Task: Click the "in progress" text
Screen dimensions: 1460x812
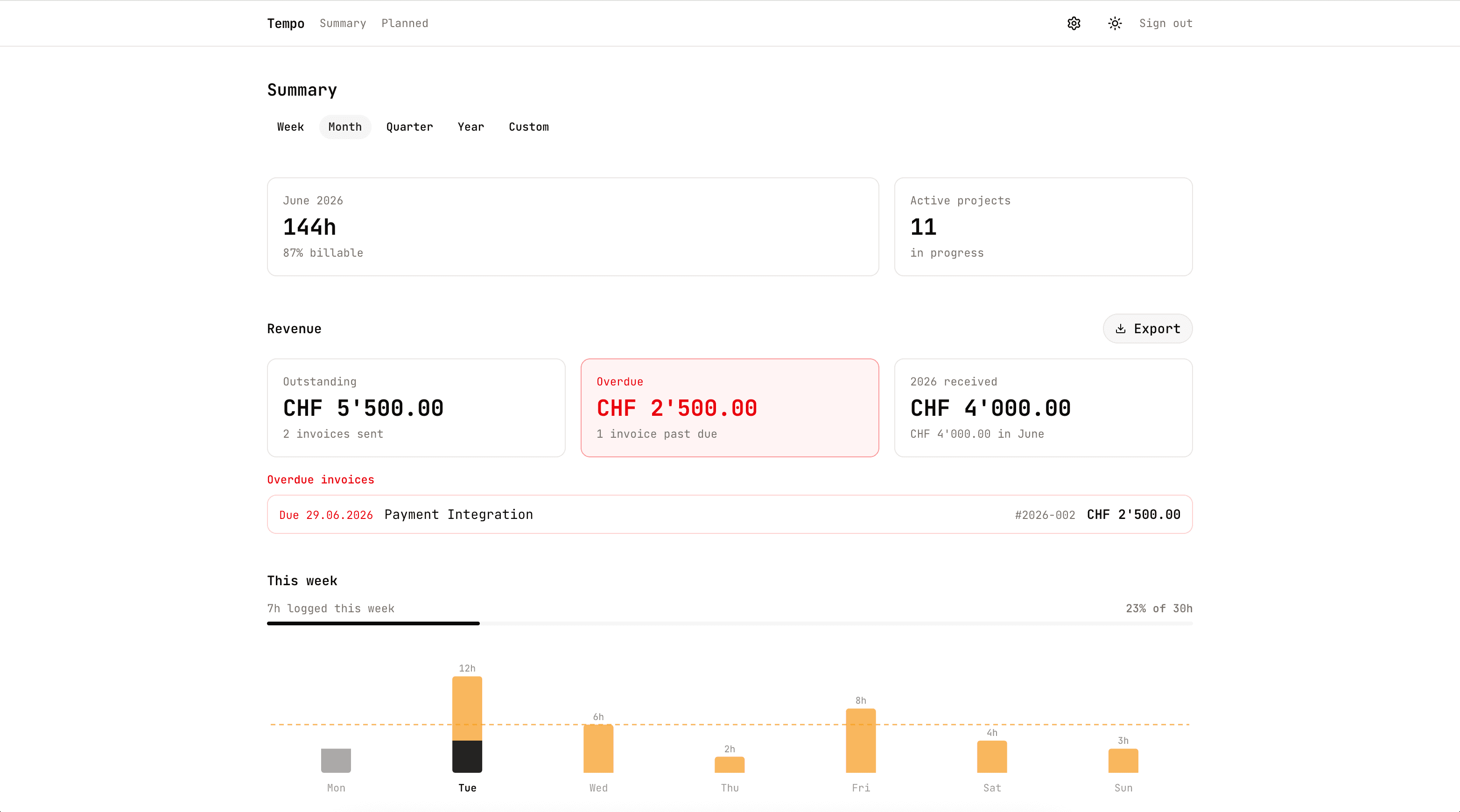Action: pos(947,253)
